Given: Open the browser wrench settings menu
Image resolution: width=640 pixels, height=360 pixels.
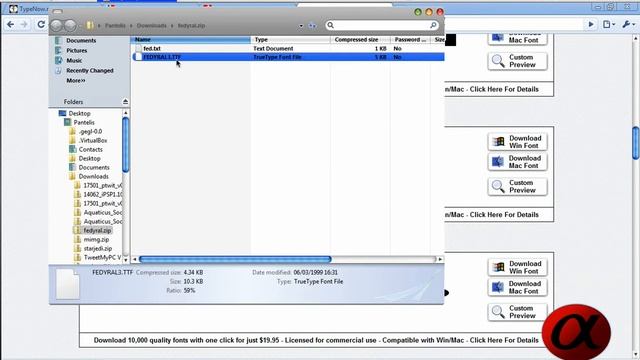Looking at the screenshot, I should 628,24.
